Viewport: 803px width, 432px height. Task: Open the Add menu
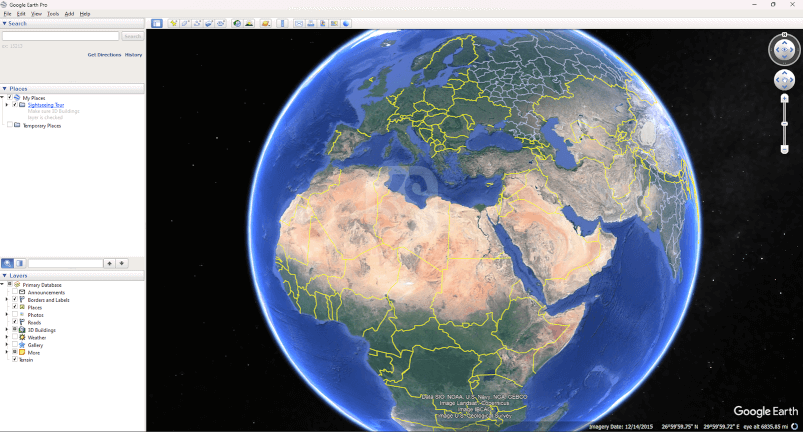69,14
